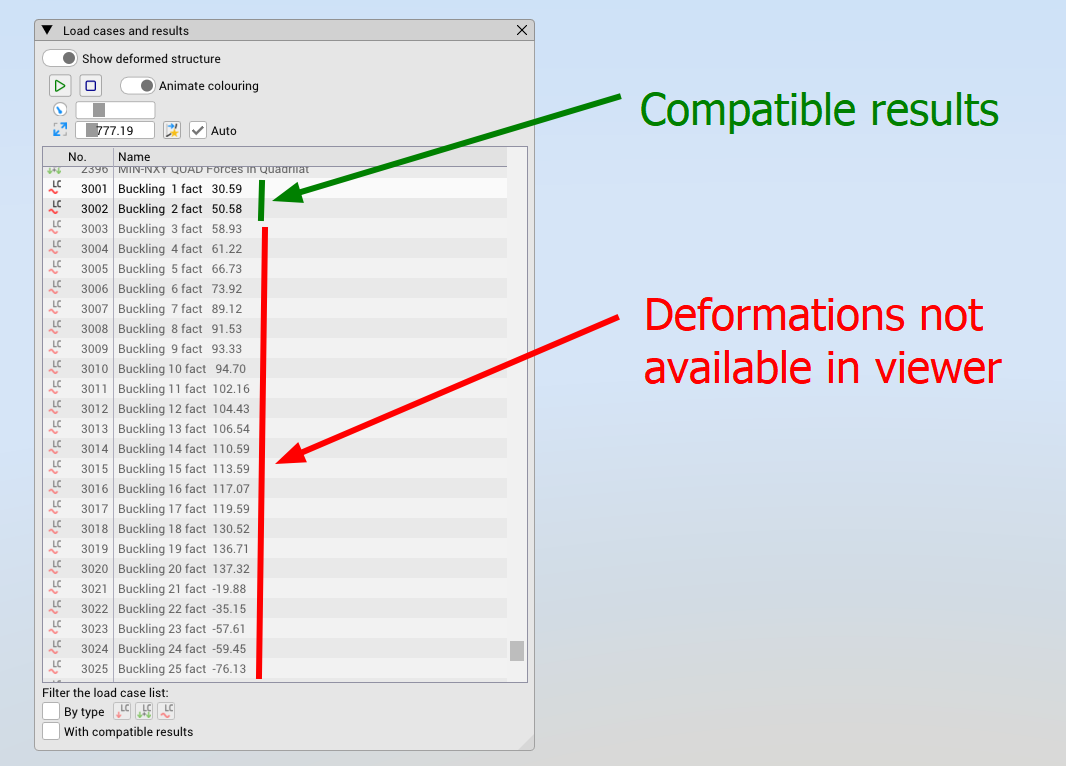Click the single-arrow load case filter icon

(x=122, y=712)
